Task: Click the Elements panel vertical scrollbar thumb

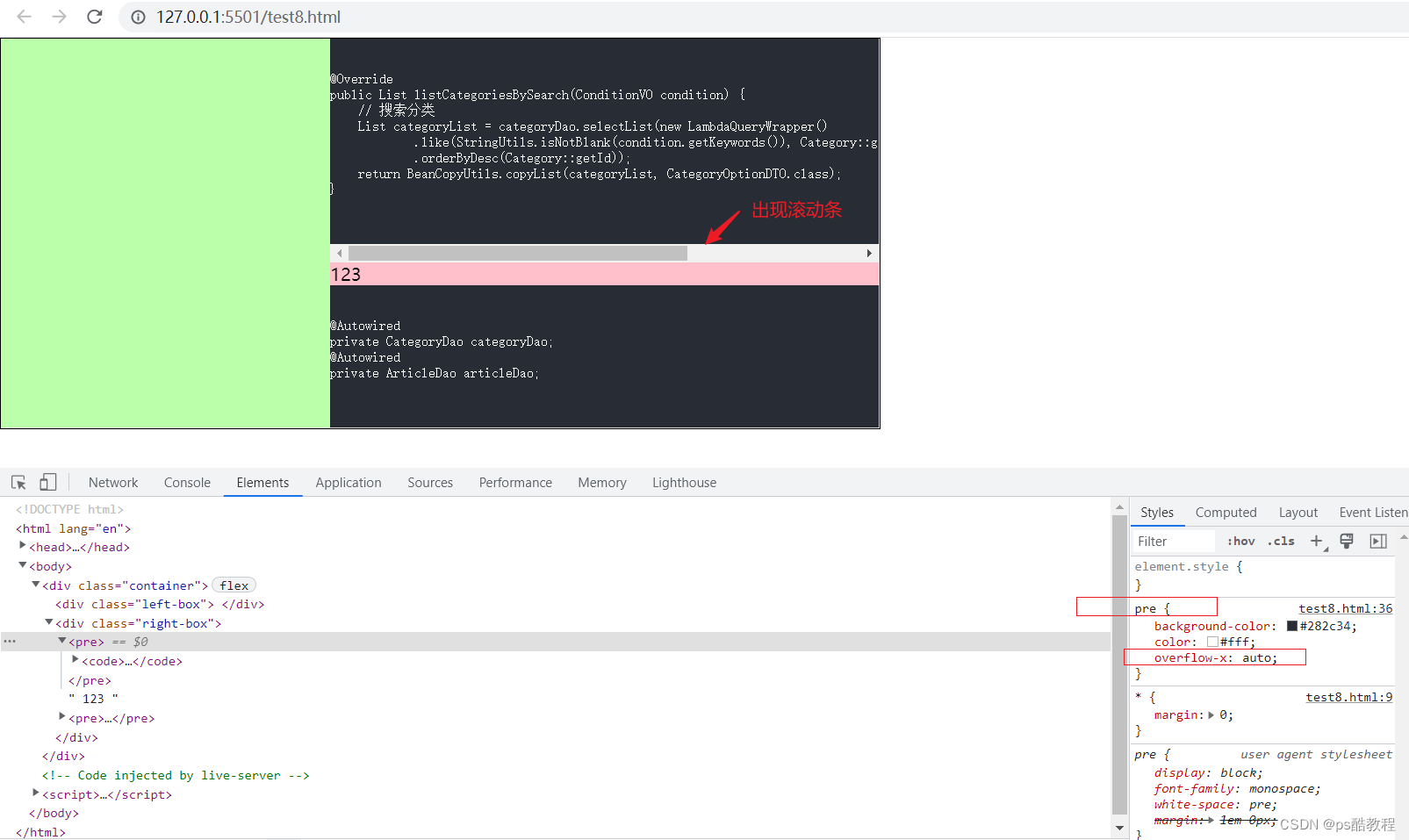Action: pos(1119,664)
